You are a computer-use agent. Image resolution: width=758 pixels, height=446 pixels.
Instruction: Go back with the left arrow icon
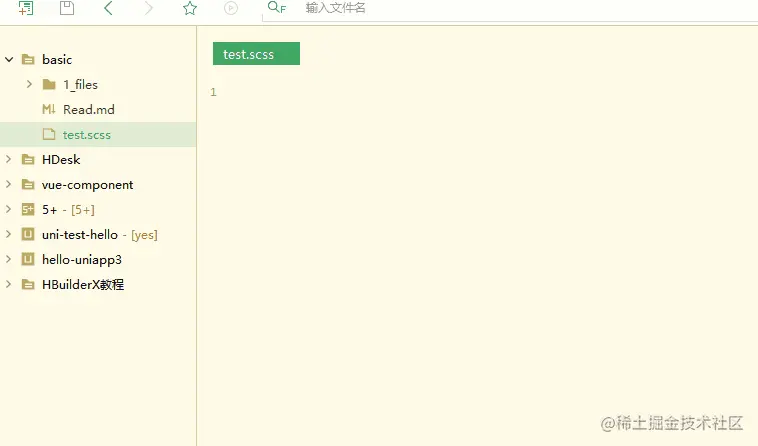[x=108, y=8]
